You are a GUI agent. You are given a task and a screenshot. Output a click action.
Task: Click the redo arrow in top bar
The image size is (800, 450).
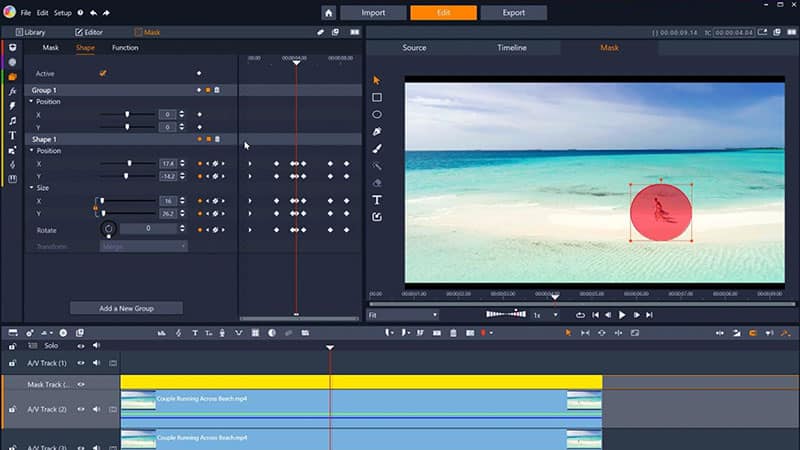[106, 13]
